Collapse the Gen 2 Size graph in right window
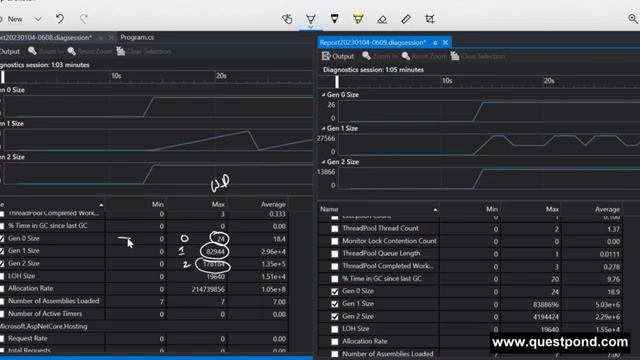This screenshot has width=640, height=360. tap(323, 162)
